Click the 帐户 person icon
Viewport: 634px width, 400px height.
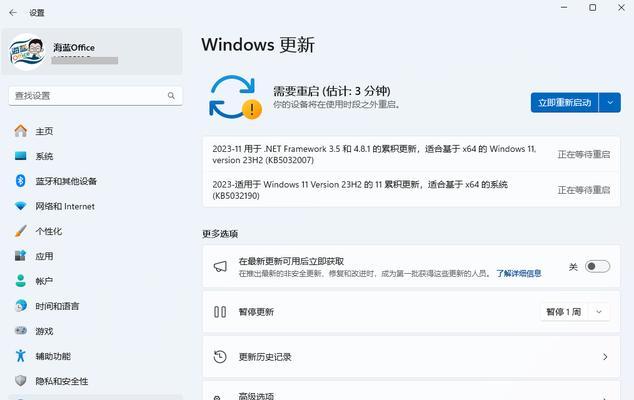(21, 281)
